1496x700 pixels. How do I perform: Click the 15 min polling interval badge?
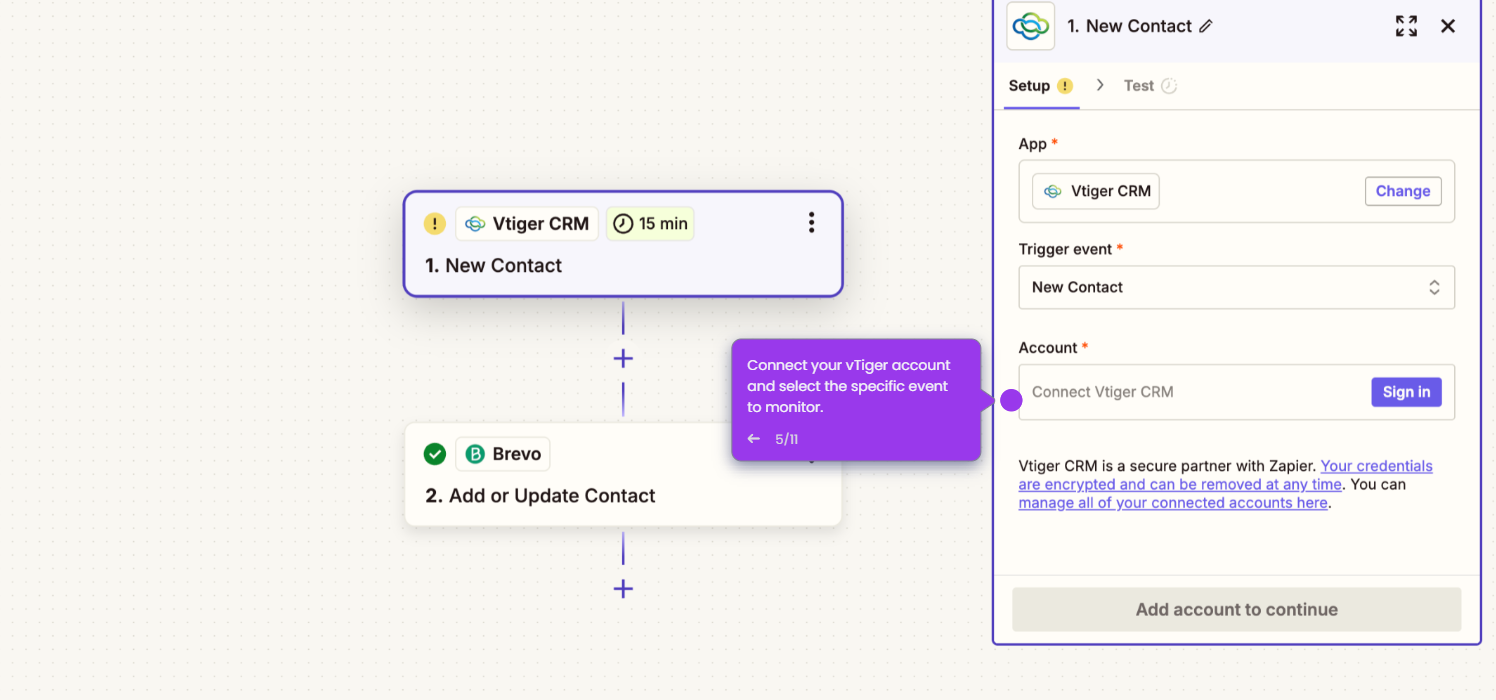(x=650, y=224)
